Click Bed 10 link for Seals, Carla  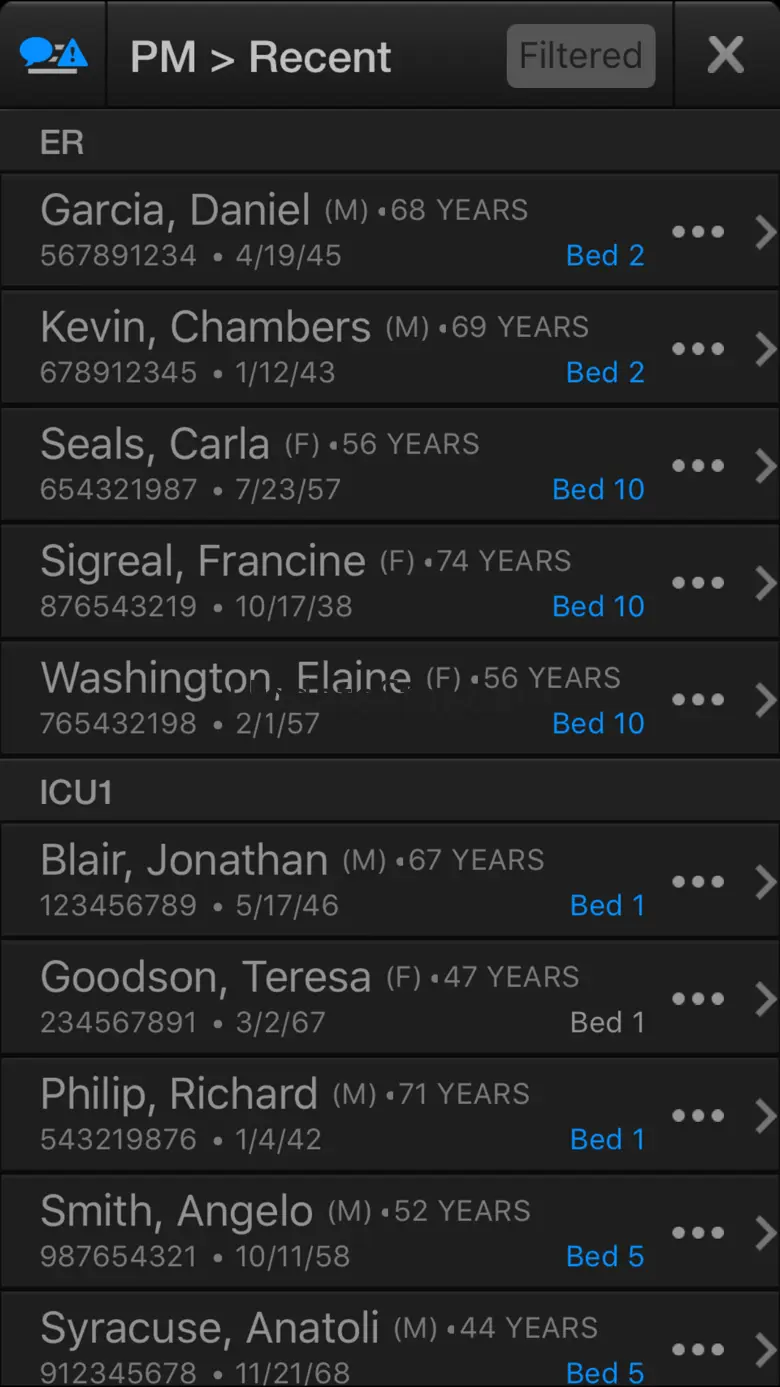(598, 490)
